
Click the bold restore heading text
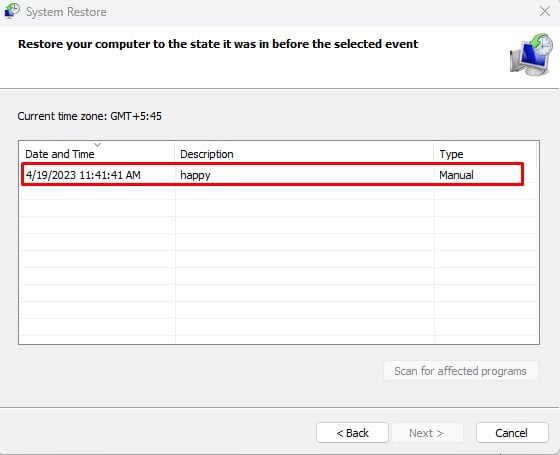(x=218, y=44)
